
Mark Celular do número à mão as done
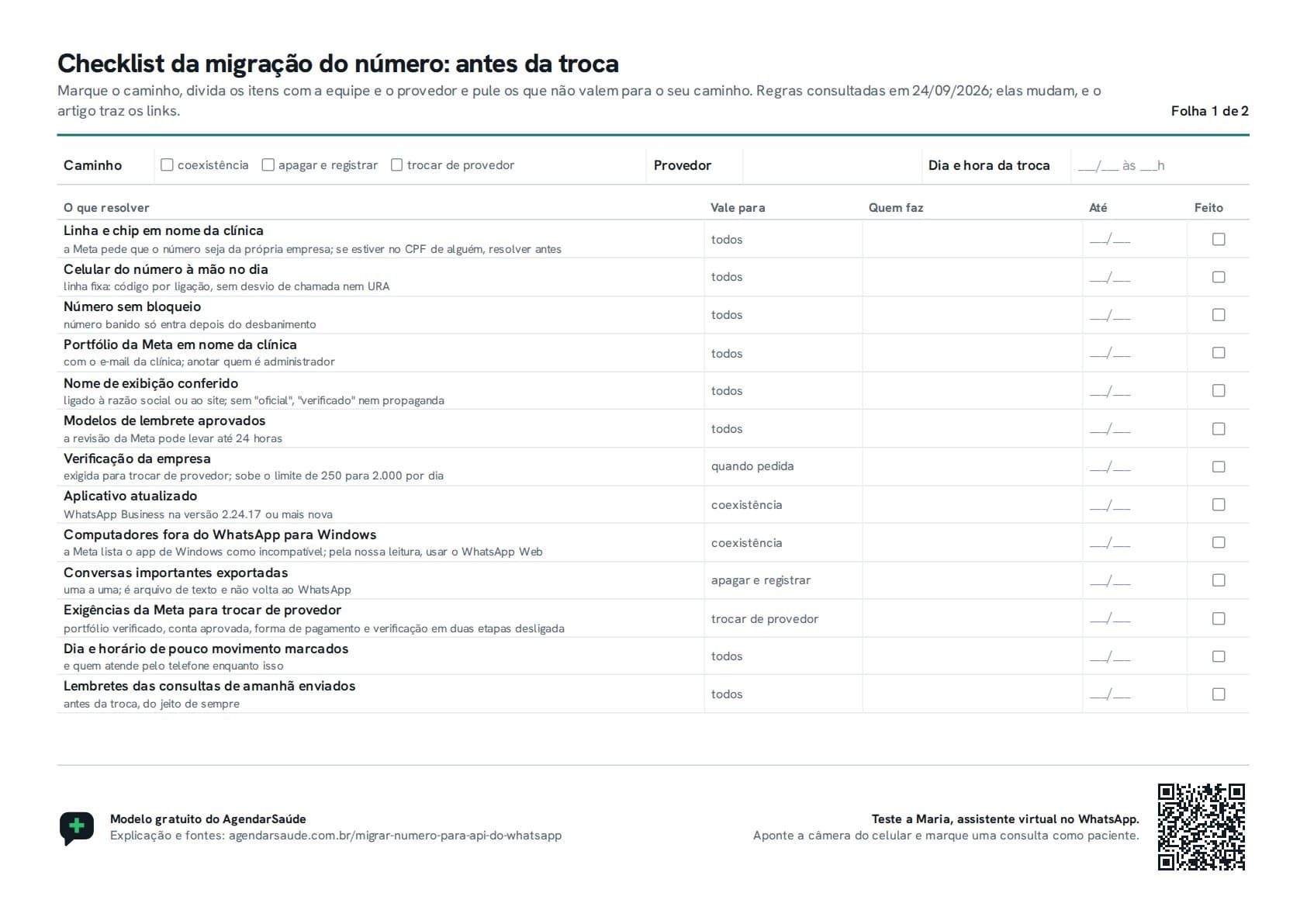(x=1219, y=277)
